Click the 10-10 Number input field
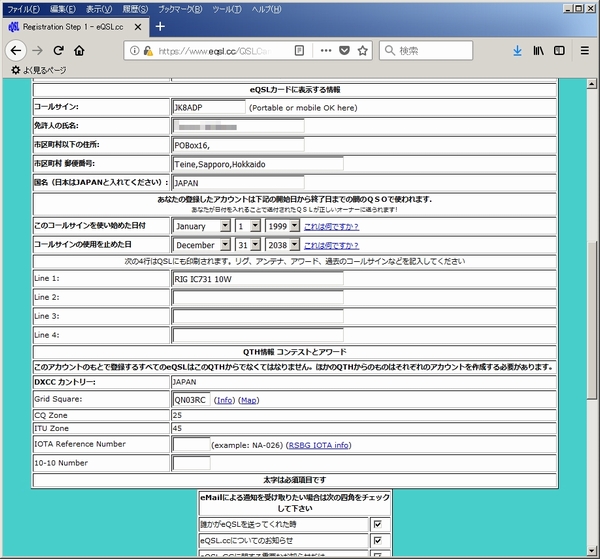 click(x=191, y=463)
